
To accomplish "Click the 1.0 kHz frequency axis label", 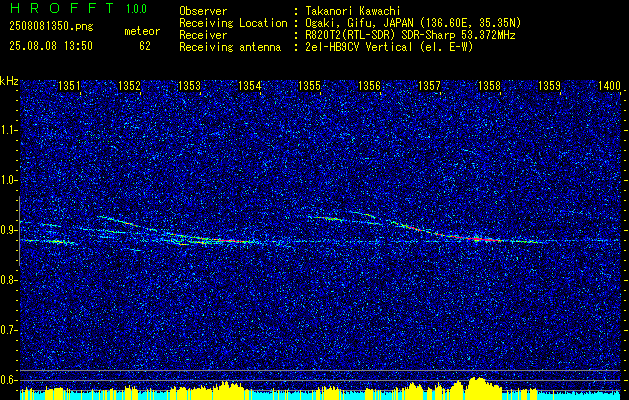I will pos(9,180).
